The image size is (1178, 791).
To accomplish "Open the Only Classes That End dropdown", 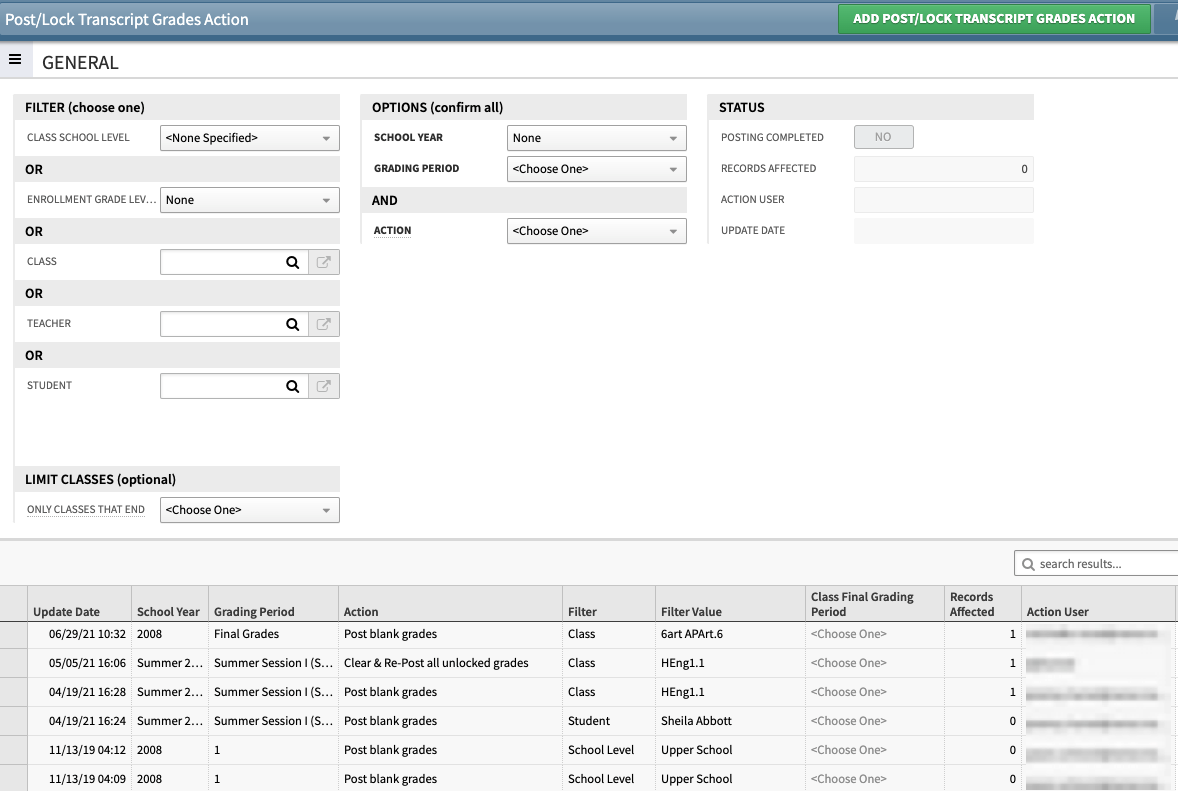I will pos(249,509).
